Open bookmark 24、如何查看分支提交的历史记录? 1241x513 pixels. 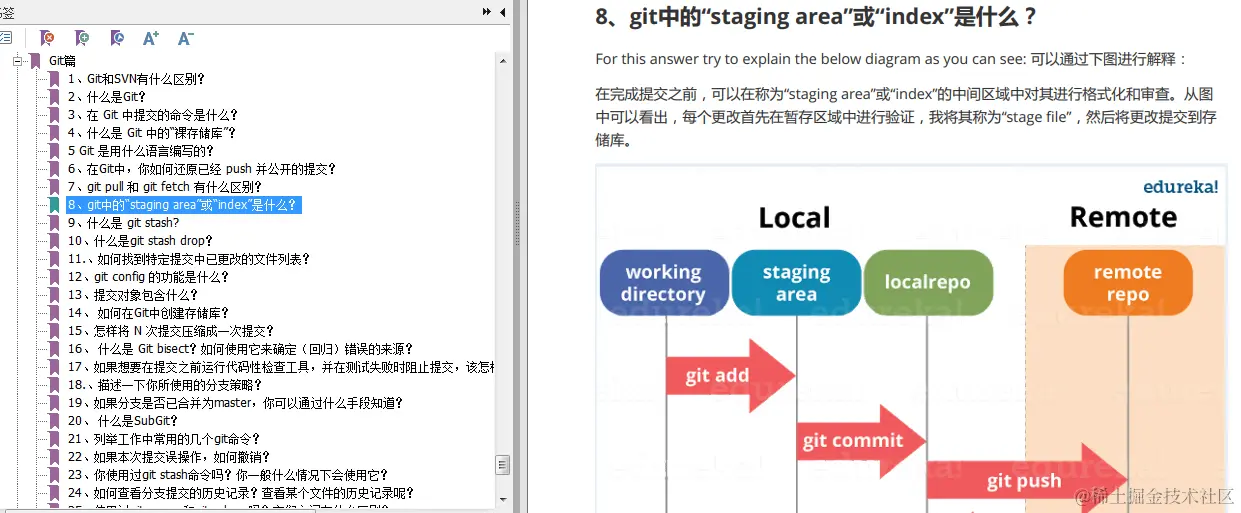(x=240, y=493)
